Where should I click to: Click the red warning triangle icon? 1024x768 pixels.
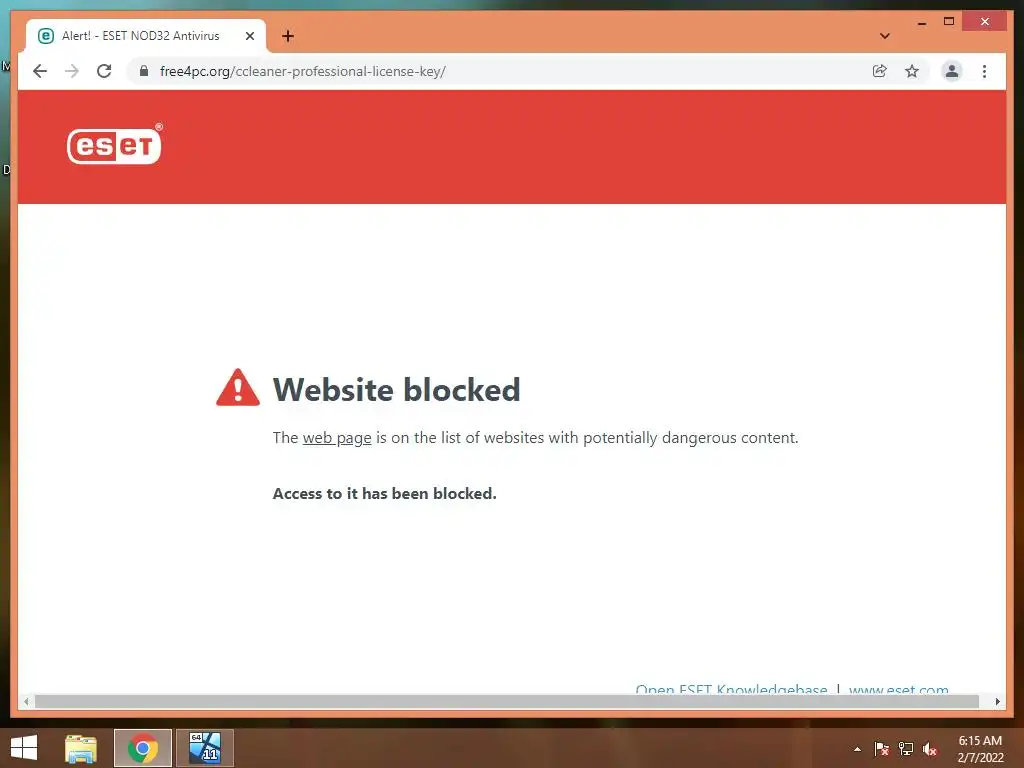238,387
